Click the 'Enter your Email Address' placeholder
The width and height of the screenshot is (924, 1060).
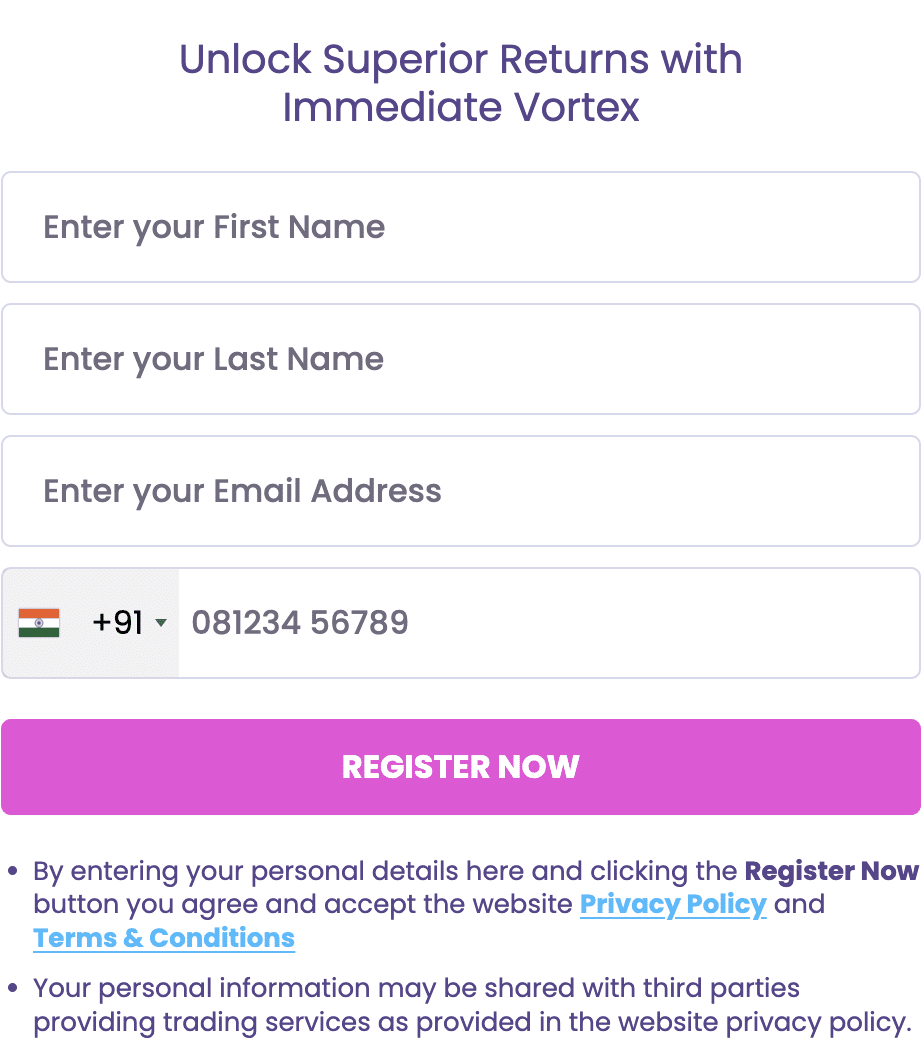pos(243,491)
